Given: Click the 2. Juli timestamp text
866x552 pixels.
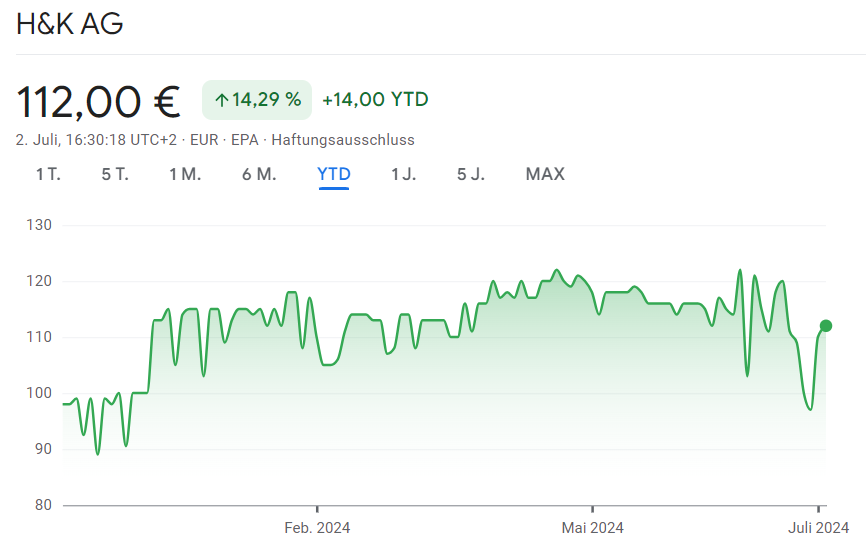Looking at the screenshot, I should pos(97,140).
